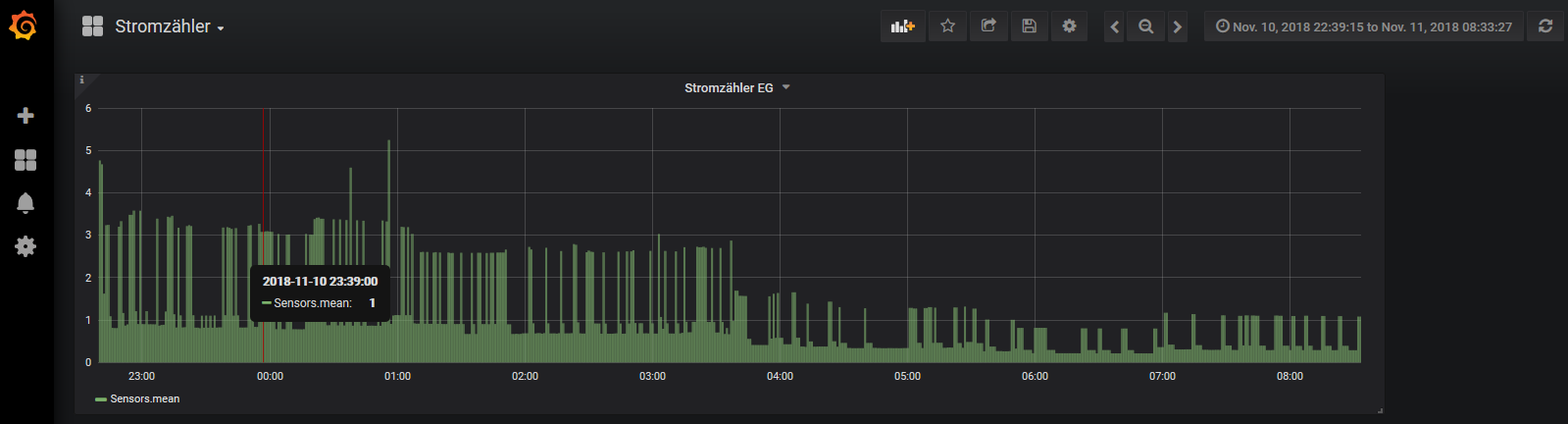Refresh the dashboard
The height and width of the screenshot is (424, 1568).
1545,26
